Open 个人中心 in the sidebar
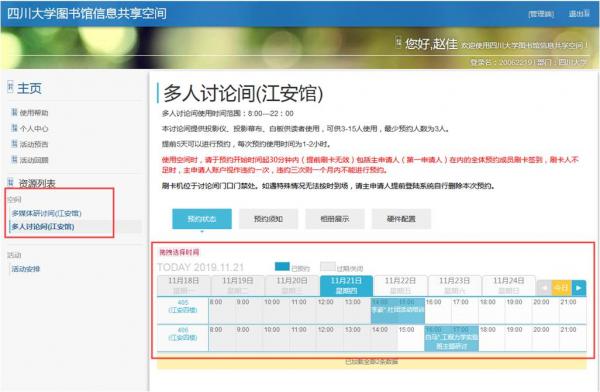Image resolution: width=600 pixels, height=392 pixels. (34, 129)
